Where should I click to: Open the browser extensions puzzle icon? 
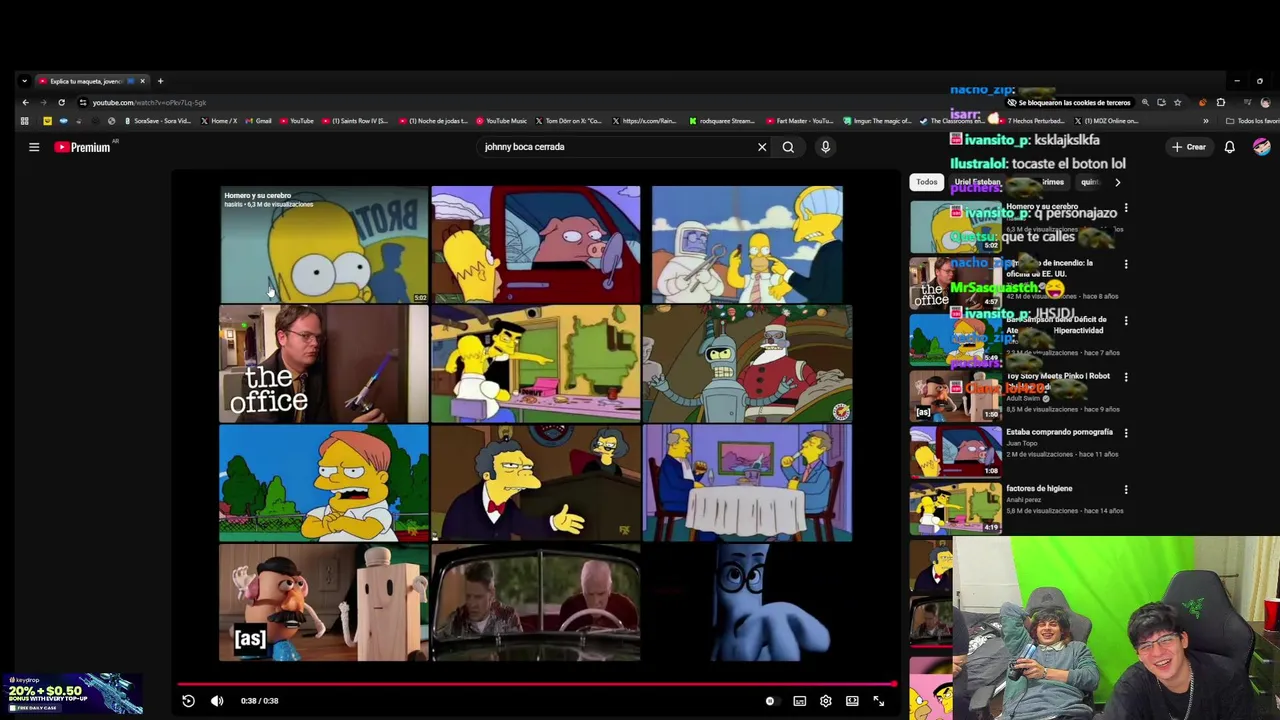pyautogui.click(x=1220, y=102)
